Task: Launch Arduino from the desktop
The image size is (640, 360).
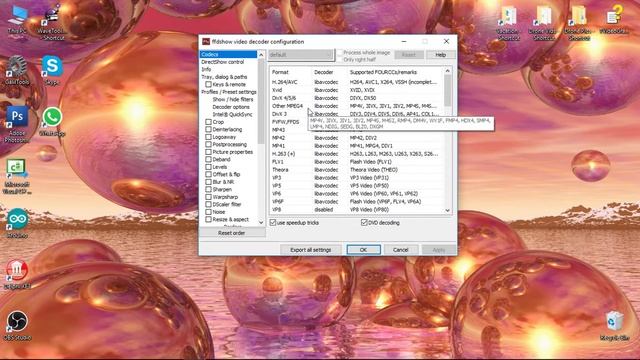Action: tap(17, 223)
